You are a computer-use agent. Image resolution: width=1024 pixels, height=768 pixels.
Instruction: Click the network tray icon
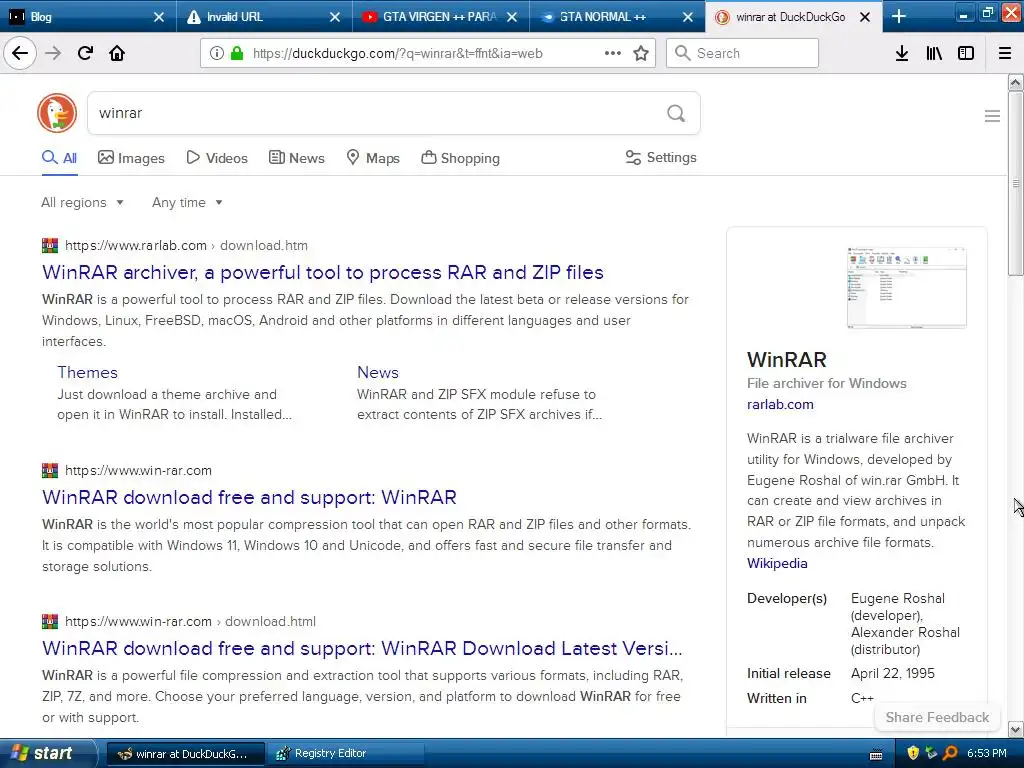click(x=931, y=753)
